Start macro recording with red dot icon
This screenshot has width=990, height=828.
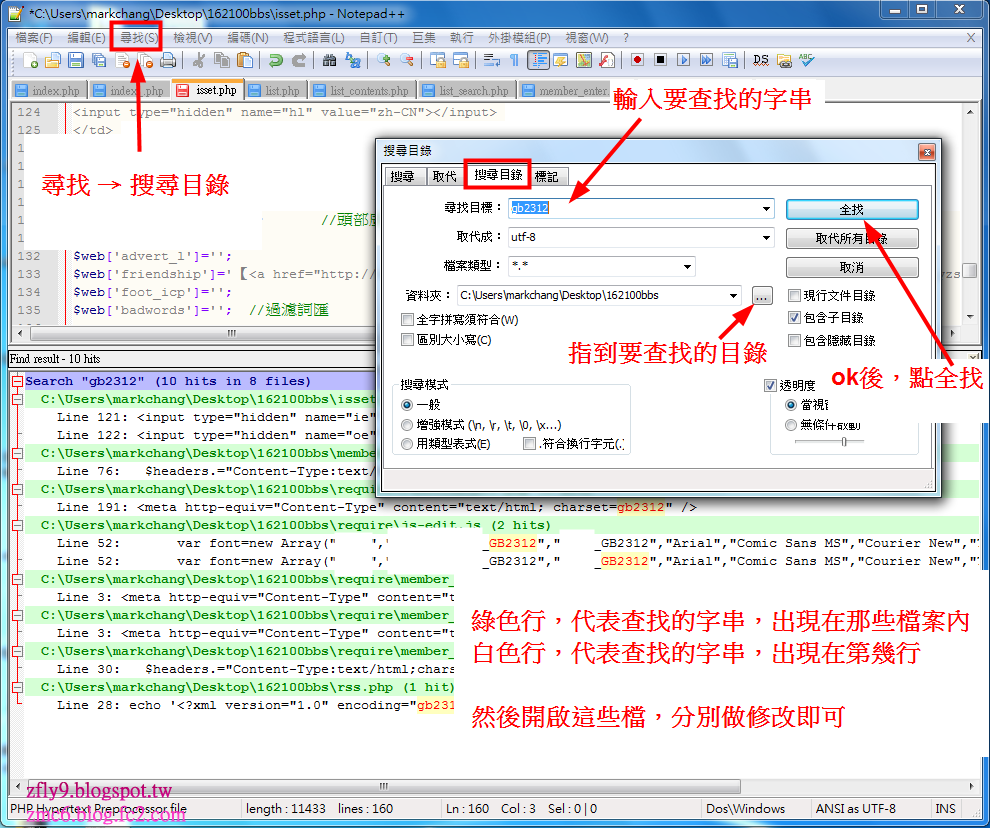click(x=637, y=61)
